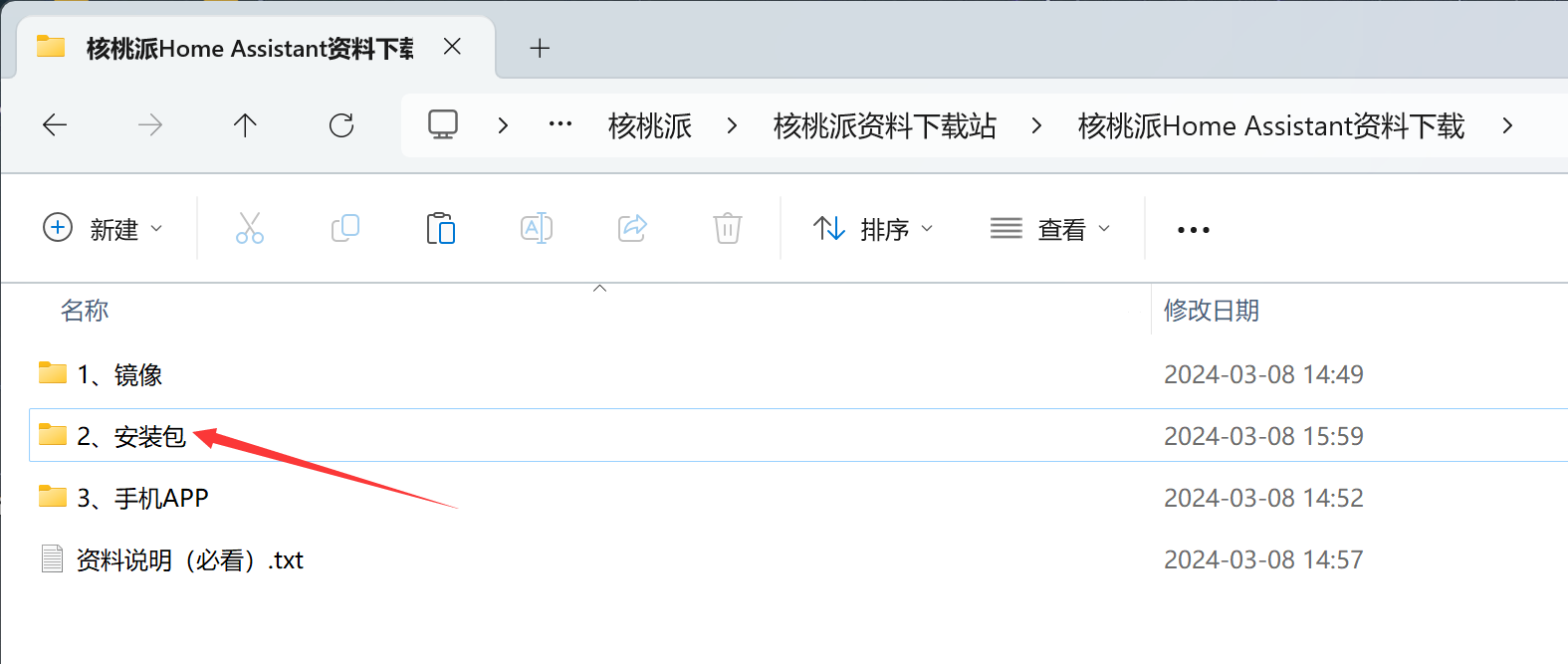The height and width of the screenshot is (664, 1568).
Task: Select the 1、镜像 folder name
Action: tap(119, 374)
